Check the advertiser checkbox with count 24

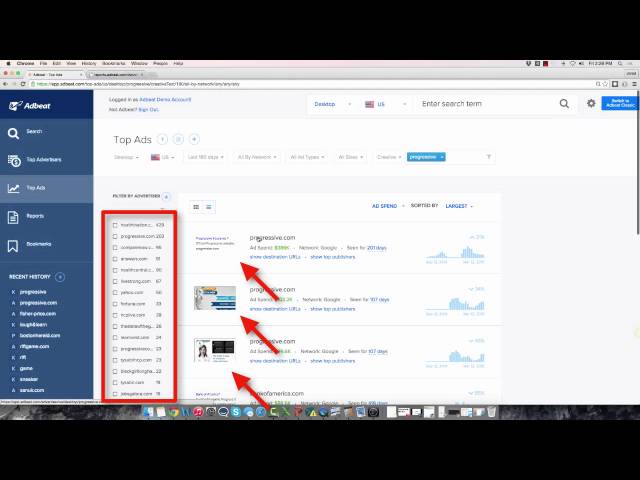(x=115, y=338)
